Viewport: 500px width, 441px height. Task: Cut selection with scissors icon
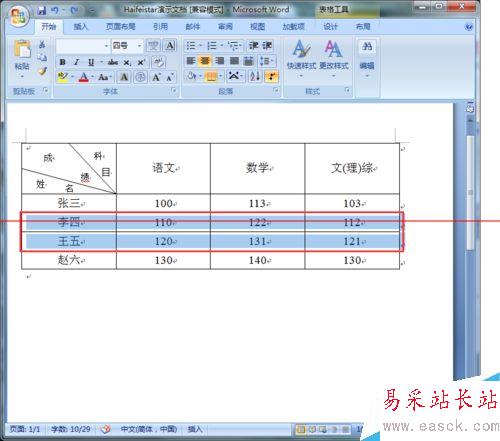[42, 44]
